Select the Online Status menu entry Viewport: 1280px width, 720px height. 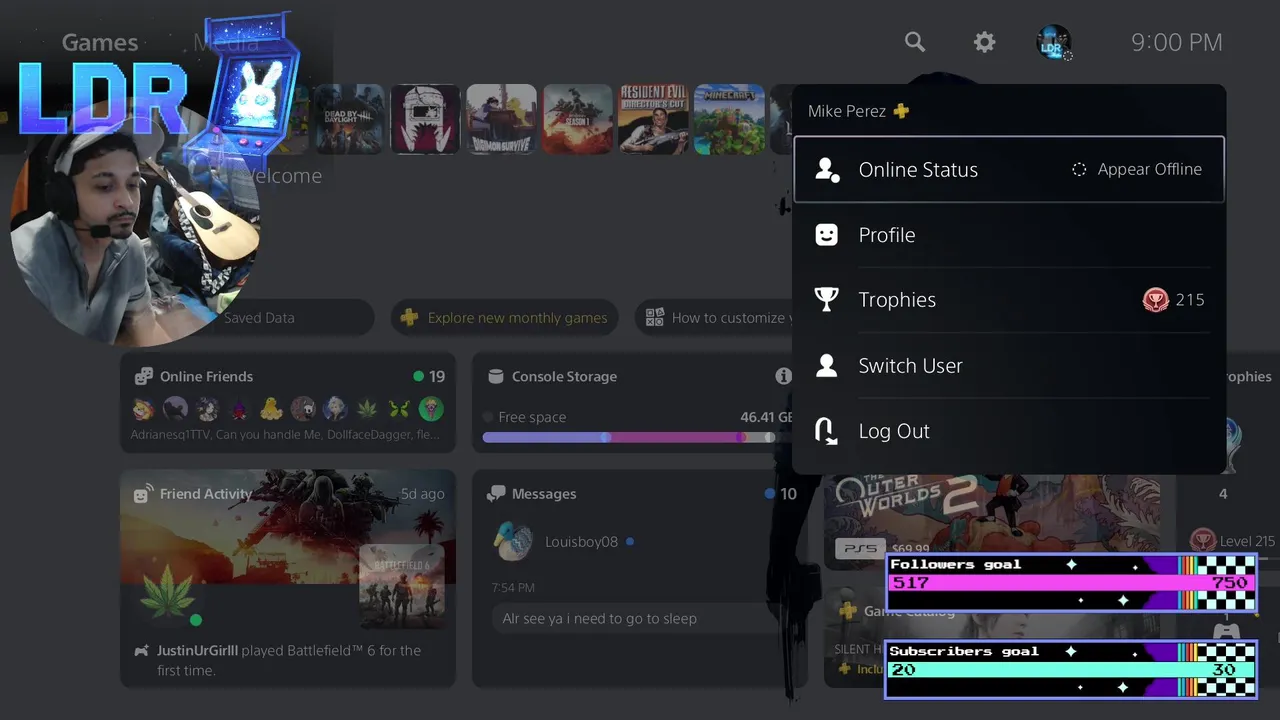point(1009,169)
